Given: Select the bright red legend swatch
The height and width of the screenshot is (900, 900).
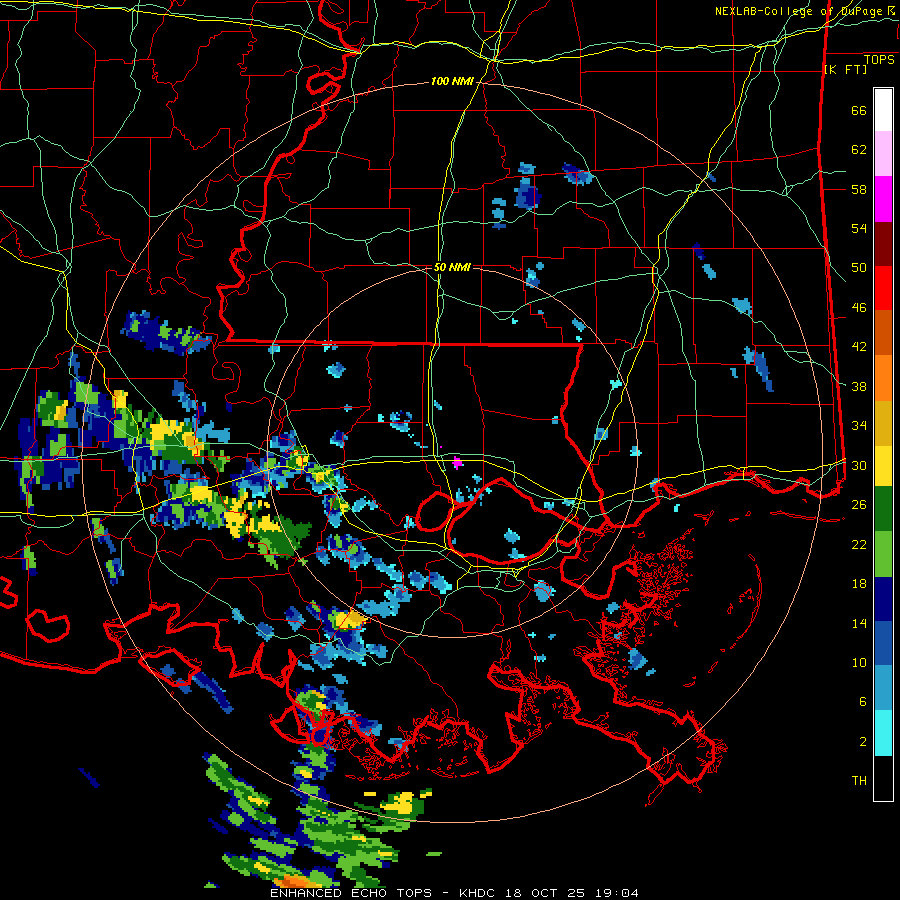Looking at the screenshot, I should 883,288.
